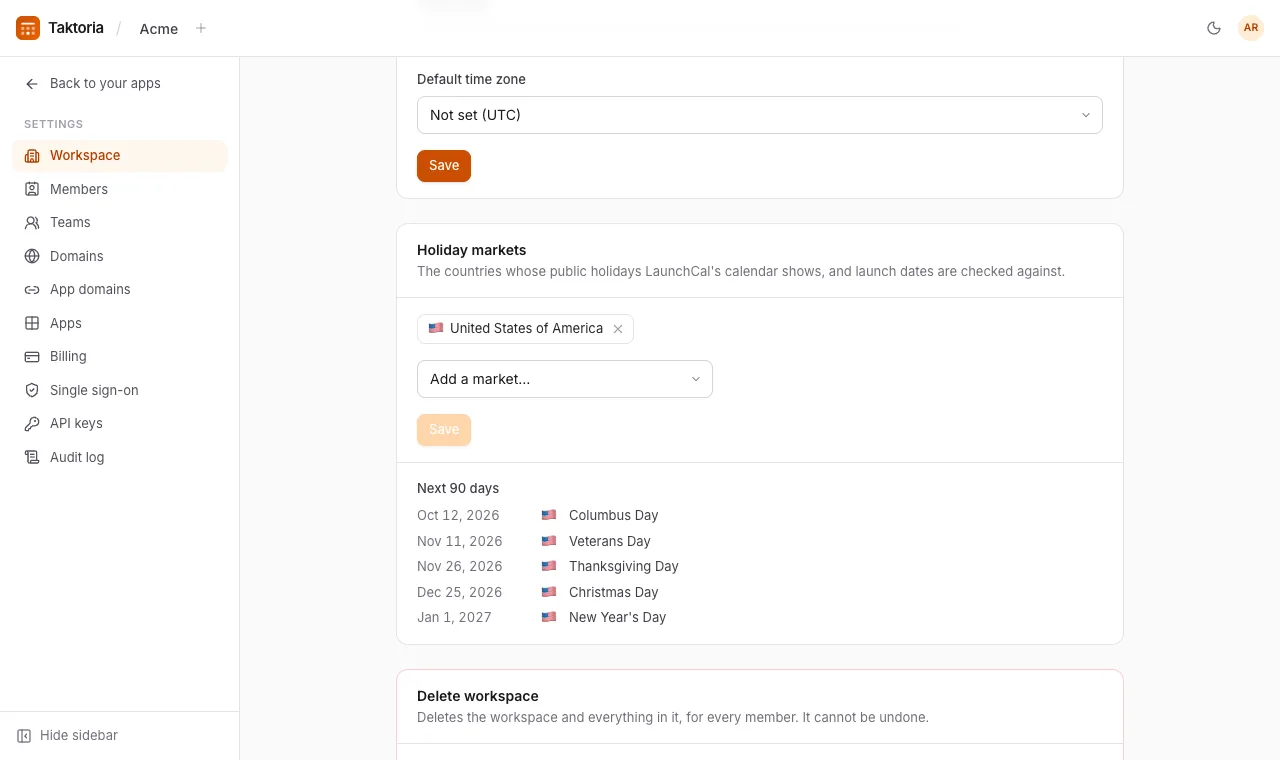
Task: Go to the Apps settings page
Action: click(x=120, y=323)
